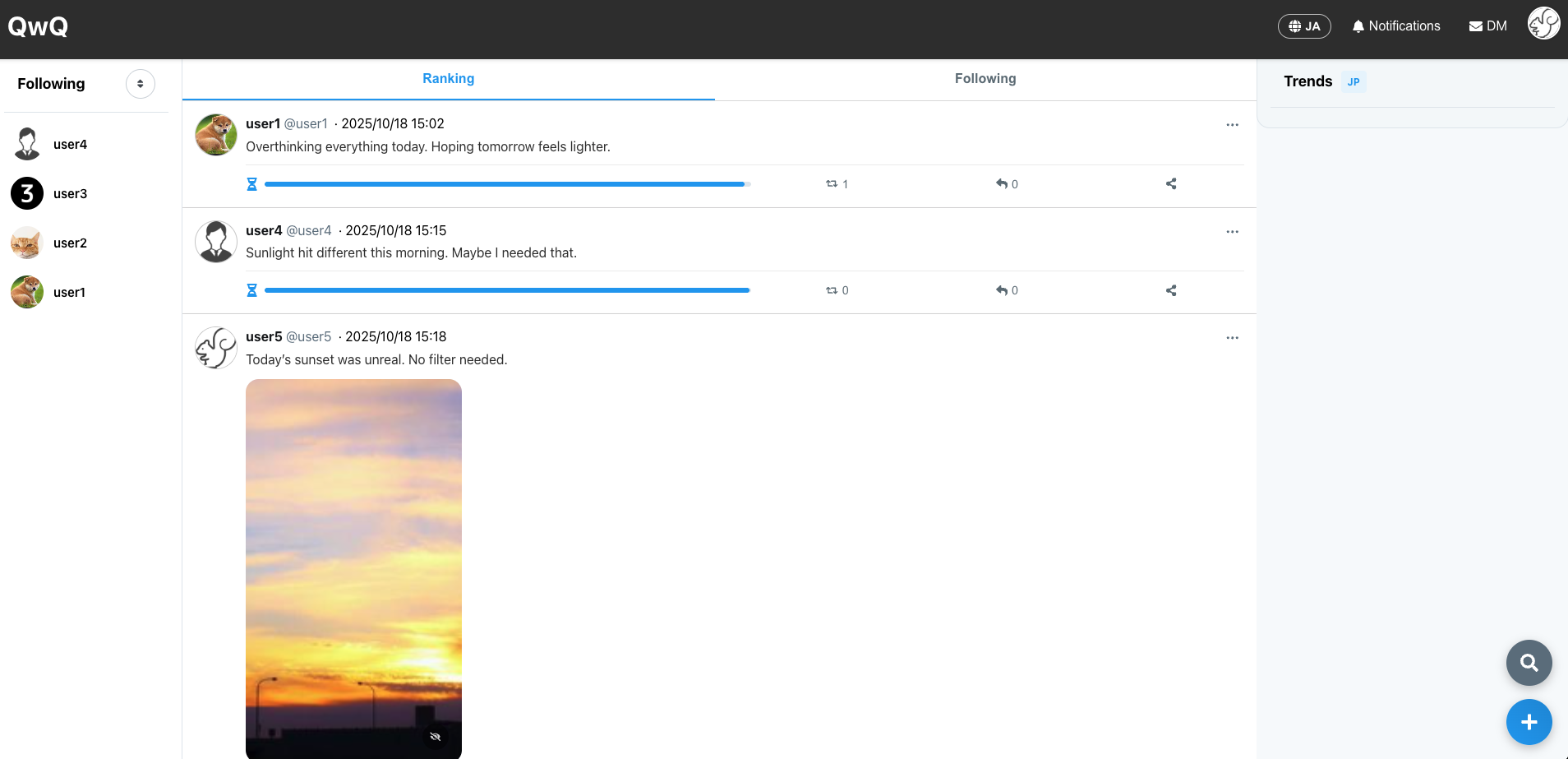Repost user1's post via the repost icon
The width and height of the screenshot is (1568, 759).
point(832,184)
